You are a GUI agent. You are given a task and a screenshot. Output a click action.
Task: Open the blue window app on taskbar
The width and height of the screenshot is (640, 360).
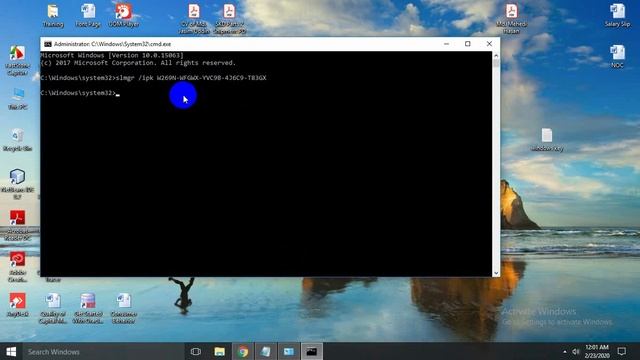point(289,351)
